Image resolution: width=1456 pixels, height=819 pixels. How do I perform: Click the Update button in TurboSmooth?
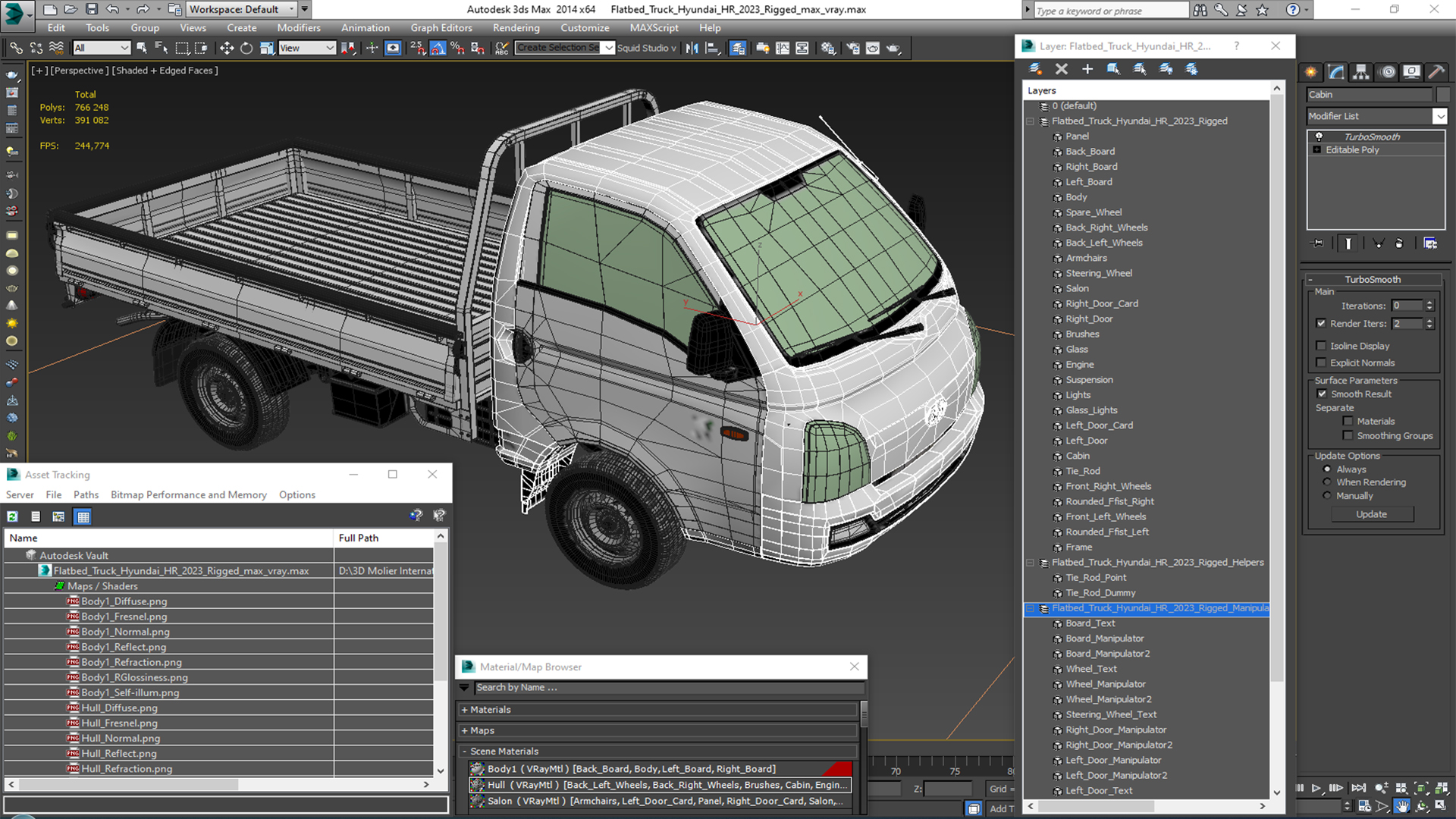point(1372,514)
